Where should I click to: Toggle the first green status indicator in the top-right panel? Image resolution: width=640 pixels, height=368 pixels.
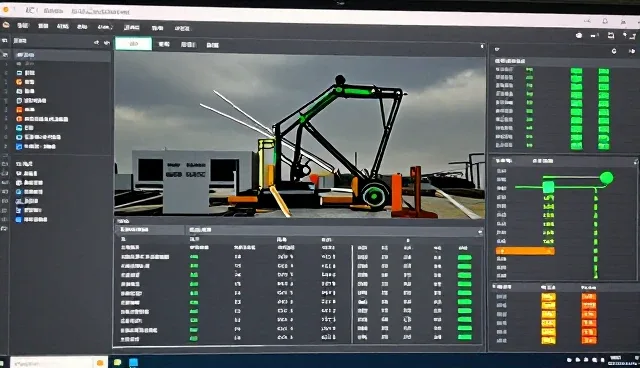coord(576,71)
